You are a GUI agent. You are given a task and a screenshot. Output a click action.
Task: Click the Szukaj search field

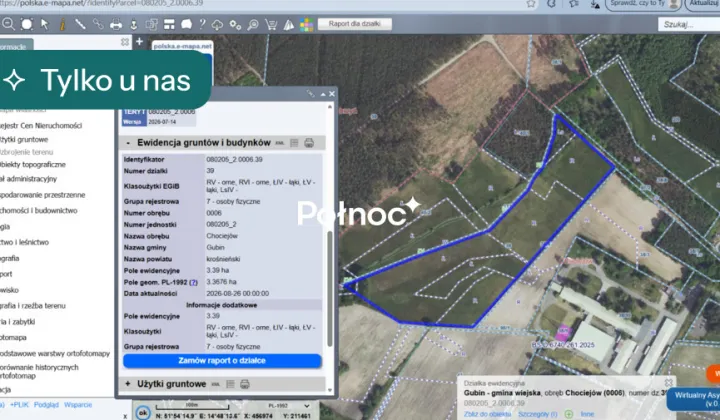689,24
